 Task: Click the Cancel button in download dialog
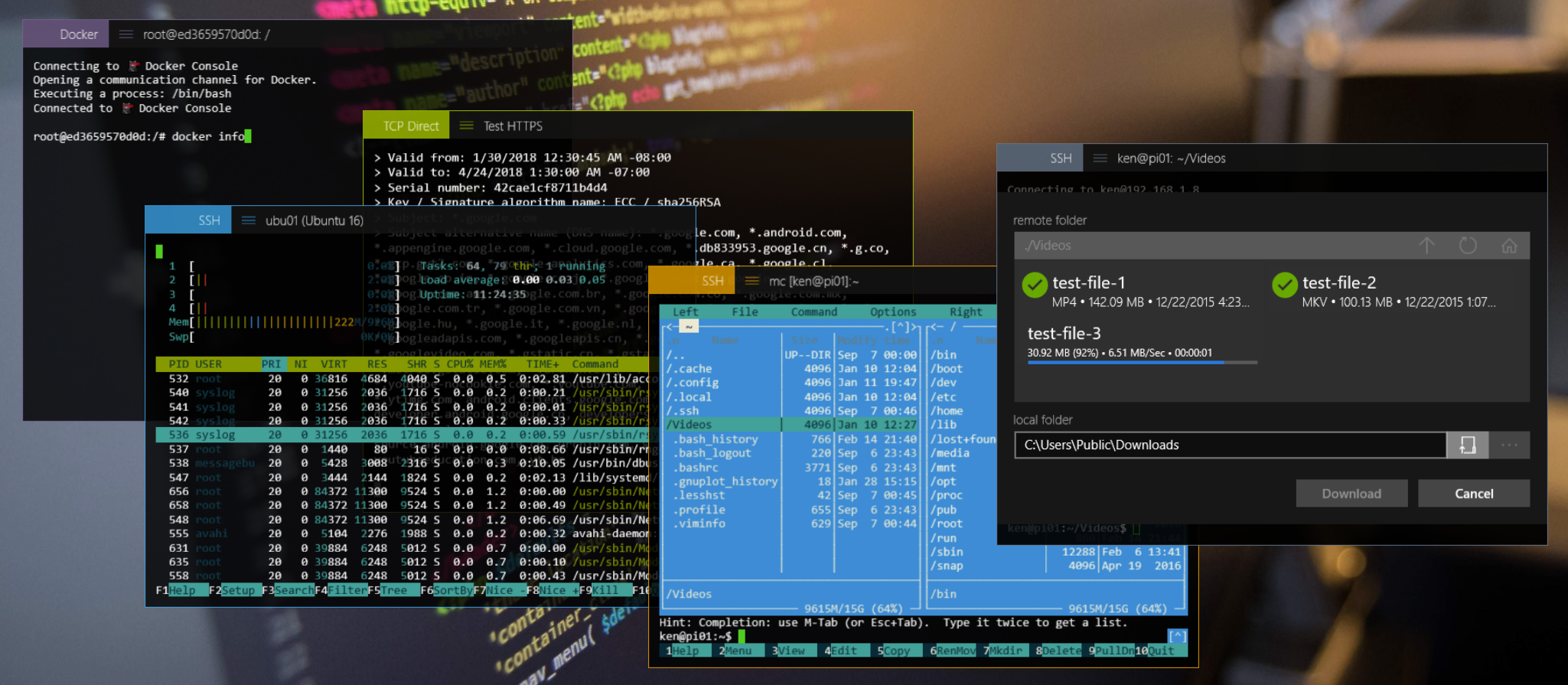pos(1474,494)
